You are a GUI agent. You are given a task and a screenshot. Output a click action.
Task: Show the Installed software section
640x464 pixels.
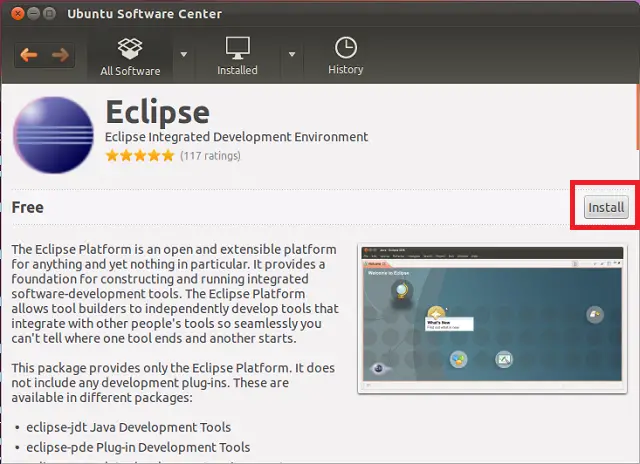237,56
